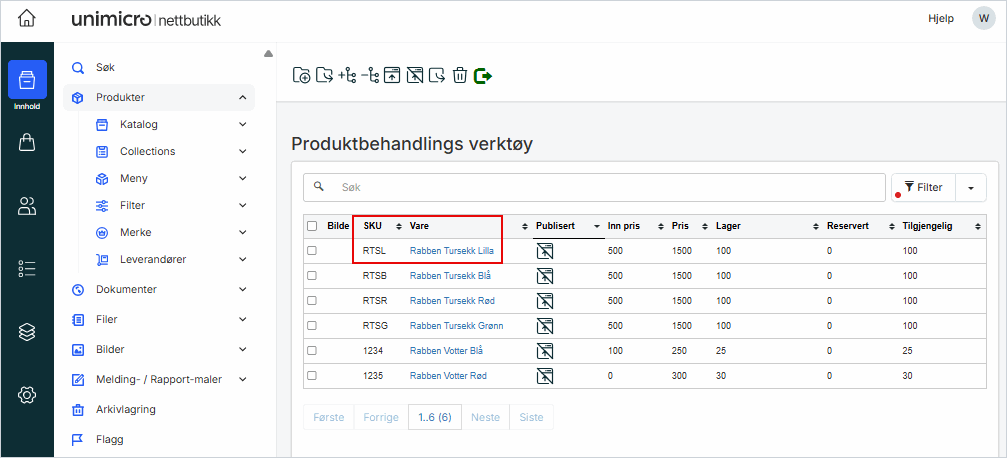Click the unpublish products toolbar icon

pyautogui.click(x=414, y=75)
